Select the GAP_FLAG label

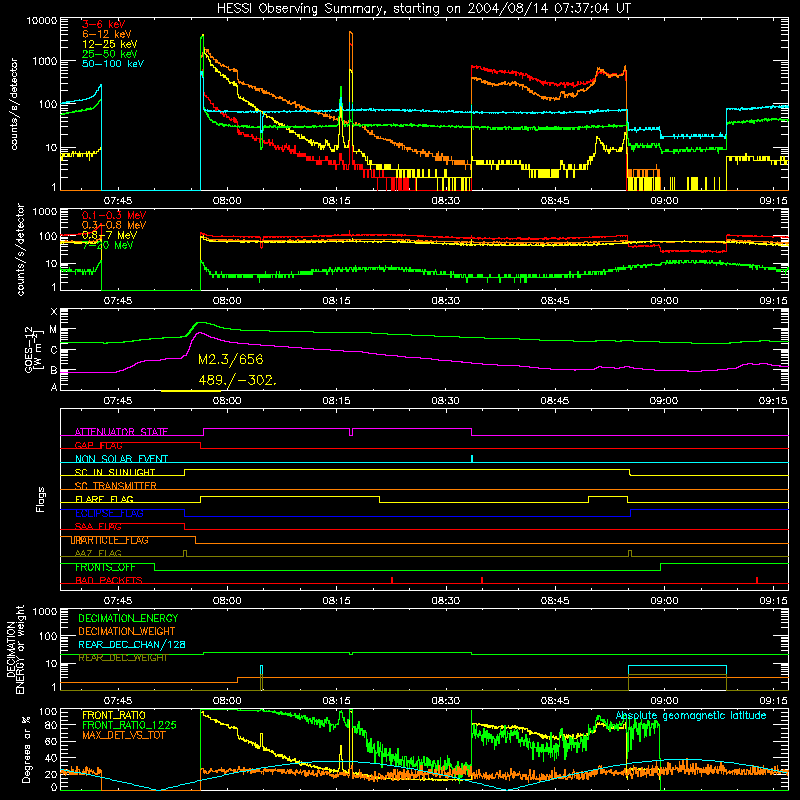click(x=98, y=445)
